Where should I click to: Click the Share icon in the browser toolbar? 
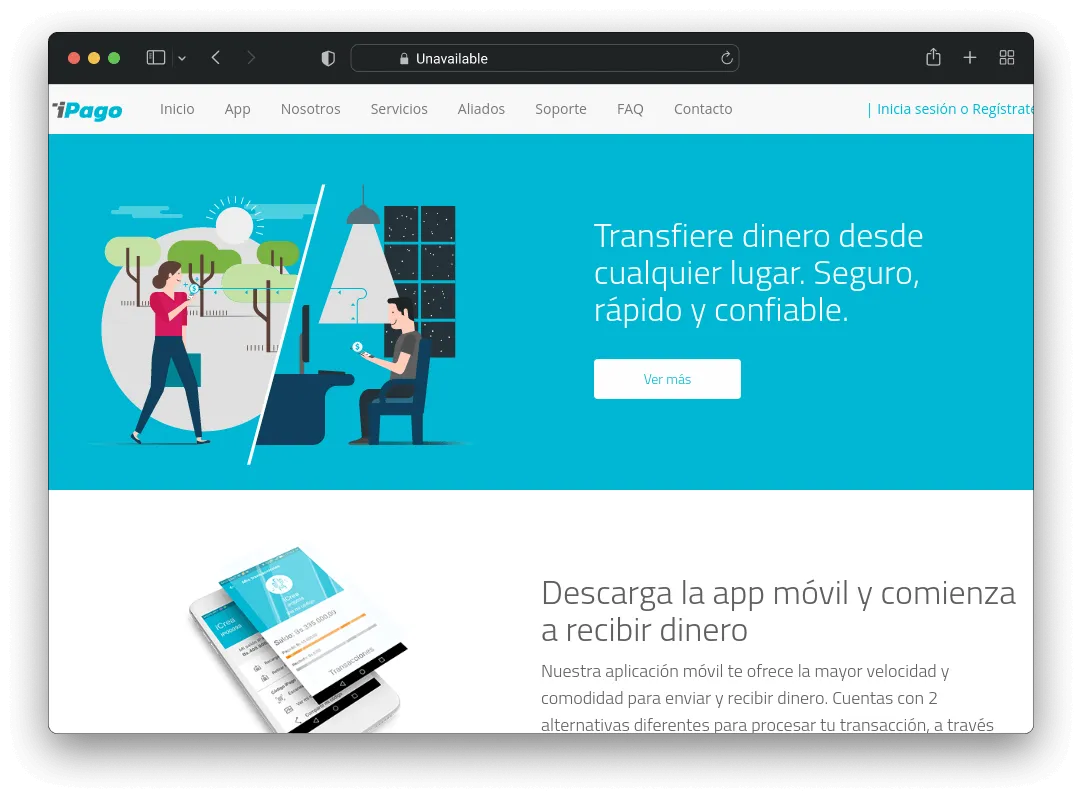933,57
